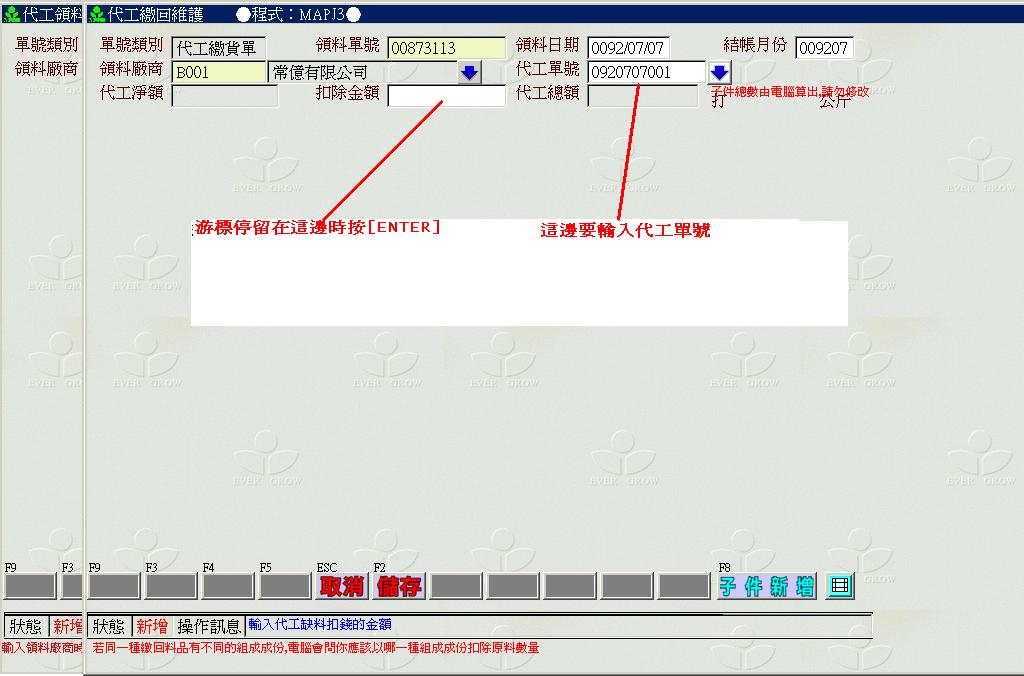Click the 取消 (Cancel) button

click(x=341, y=587)
